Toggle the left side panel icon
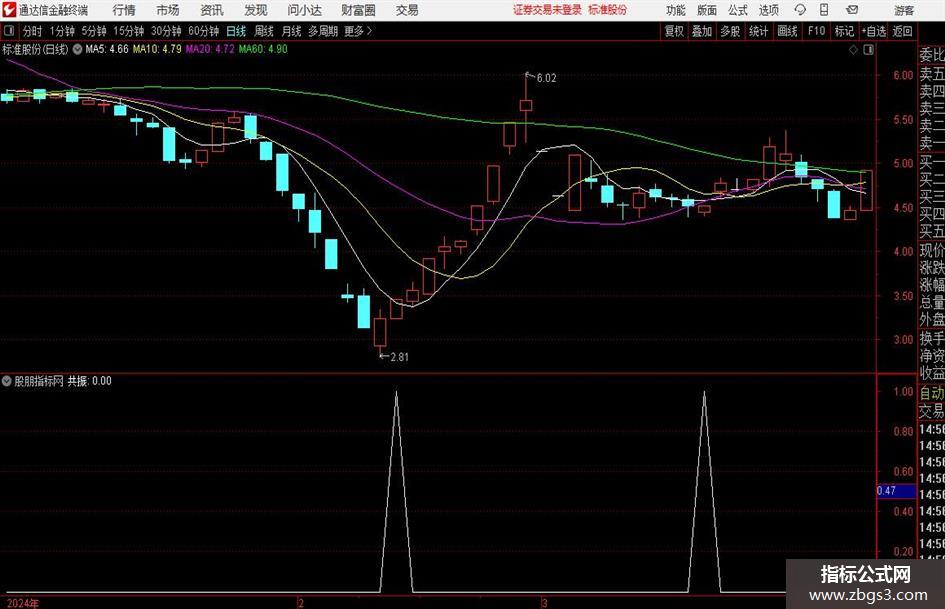 (x=9, y=31)
